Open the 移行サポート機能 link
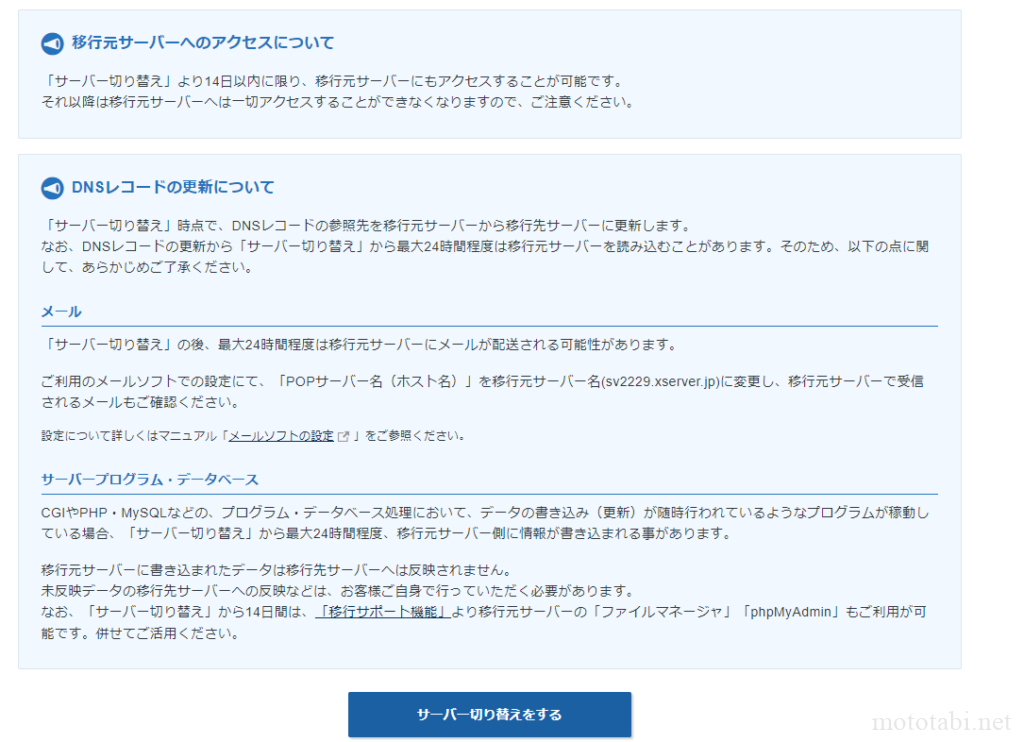 [383, 612]
